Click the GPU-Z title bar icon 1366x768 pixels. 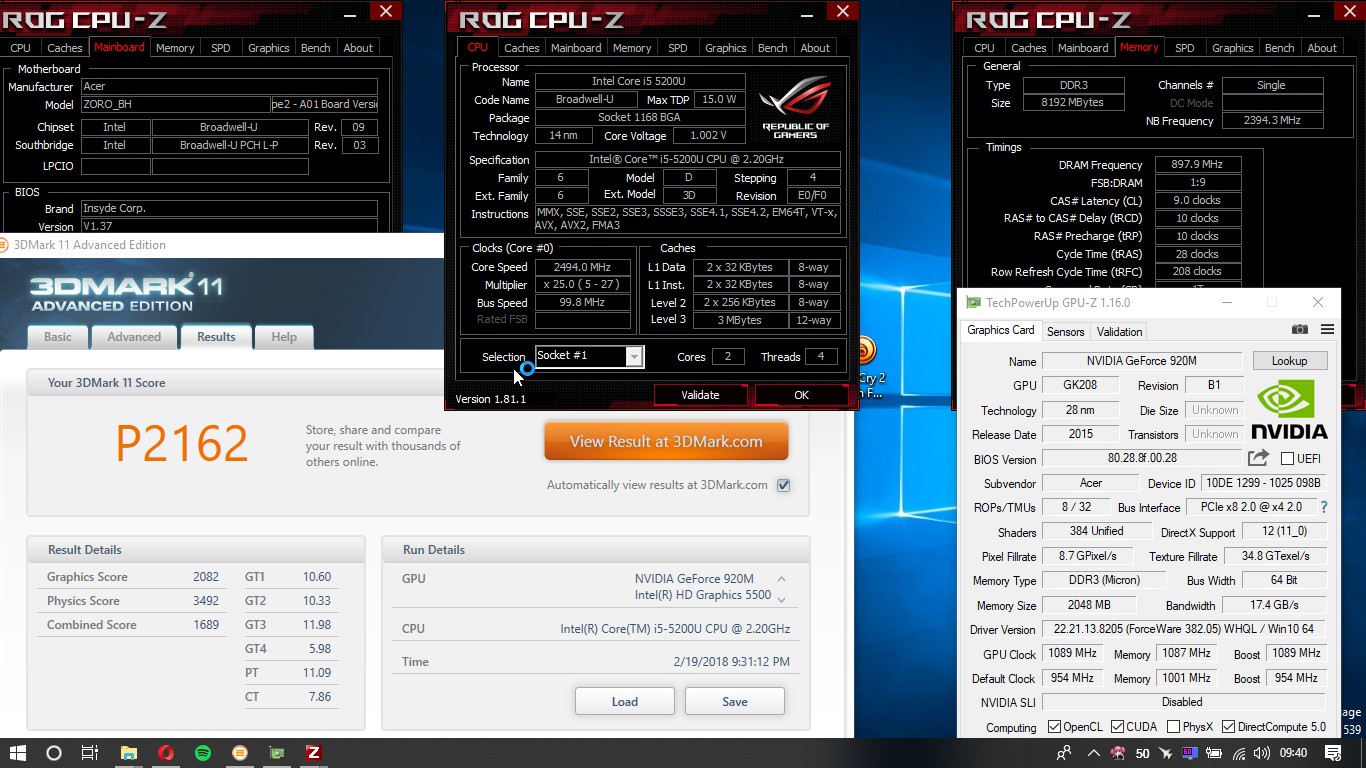click(x=973, y=303)
